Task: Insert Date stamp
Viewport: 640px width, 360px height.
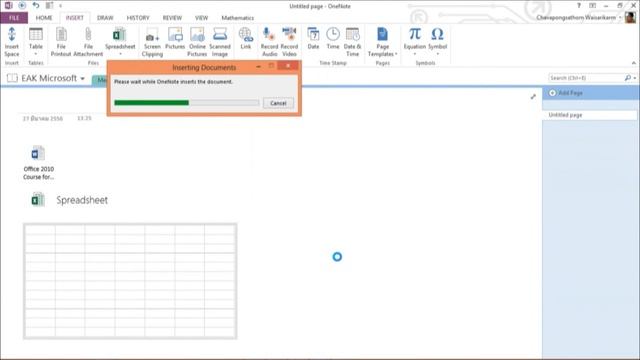Action: 313,38
